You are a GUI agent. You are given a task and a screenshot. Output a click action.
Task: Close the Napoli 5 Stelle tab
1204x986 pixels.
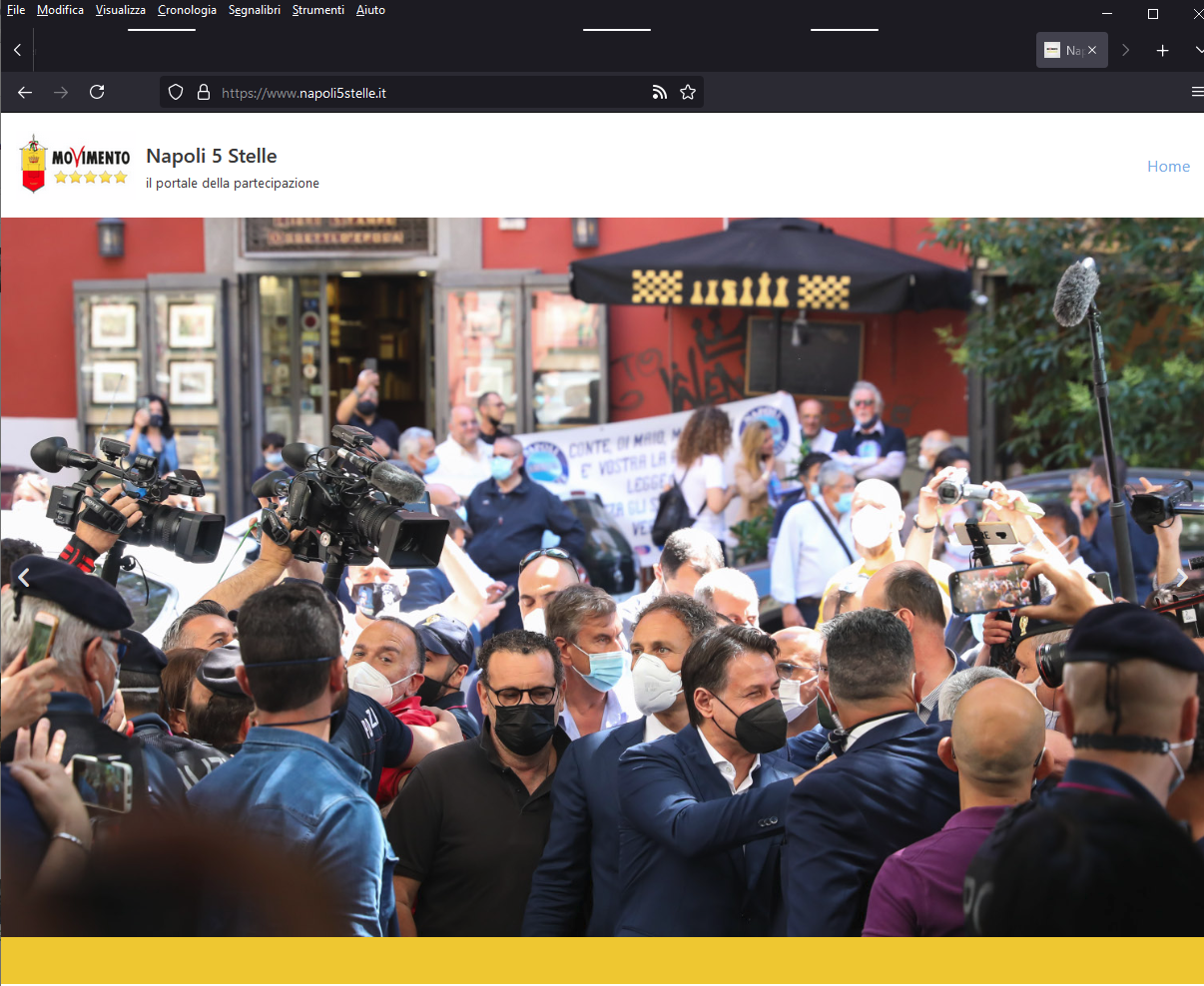tap(1092, 50)
